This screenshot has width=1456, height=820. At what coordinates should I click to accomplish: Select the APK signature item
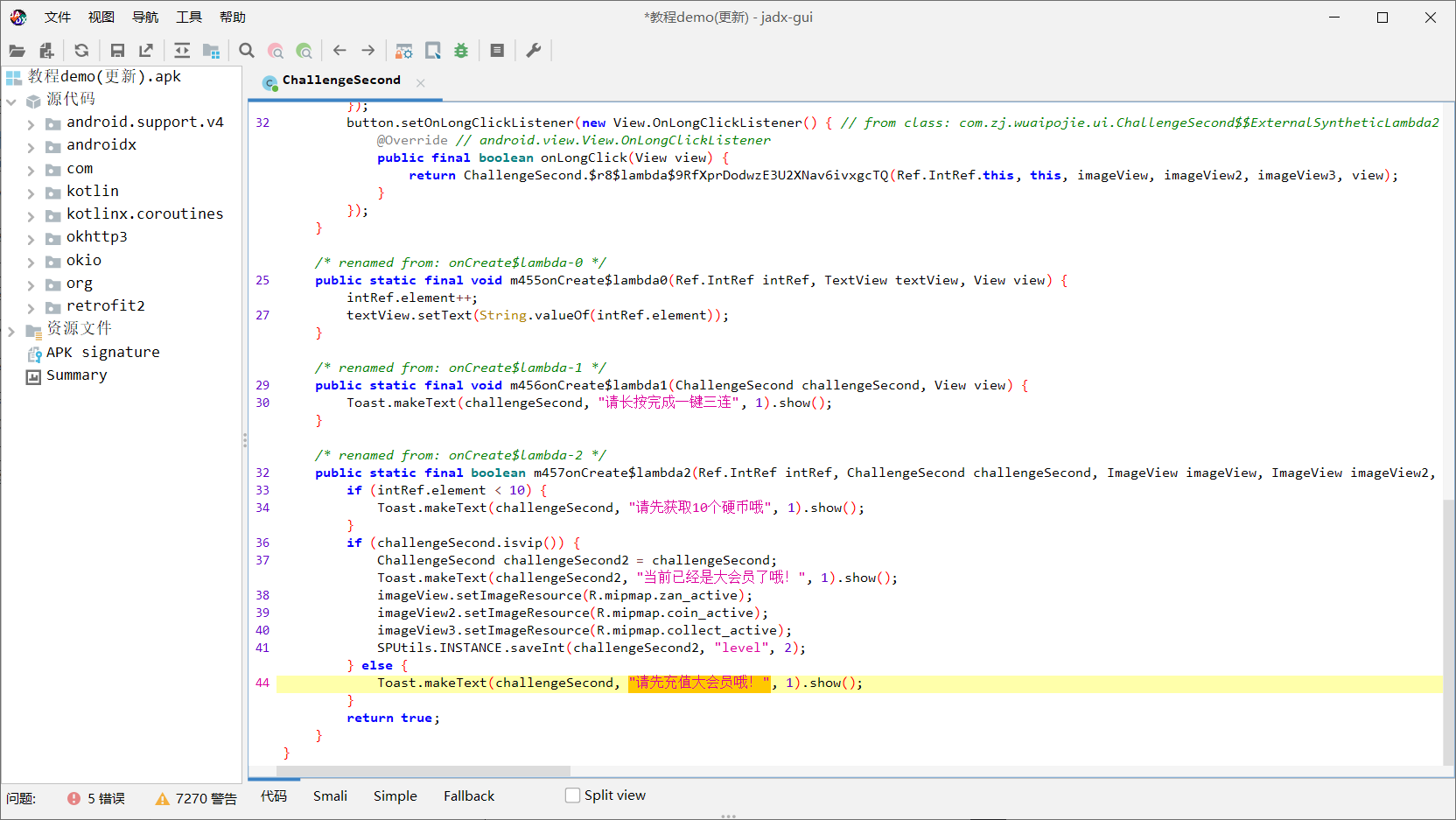103,352
